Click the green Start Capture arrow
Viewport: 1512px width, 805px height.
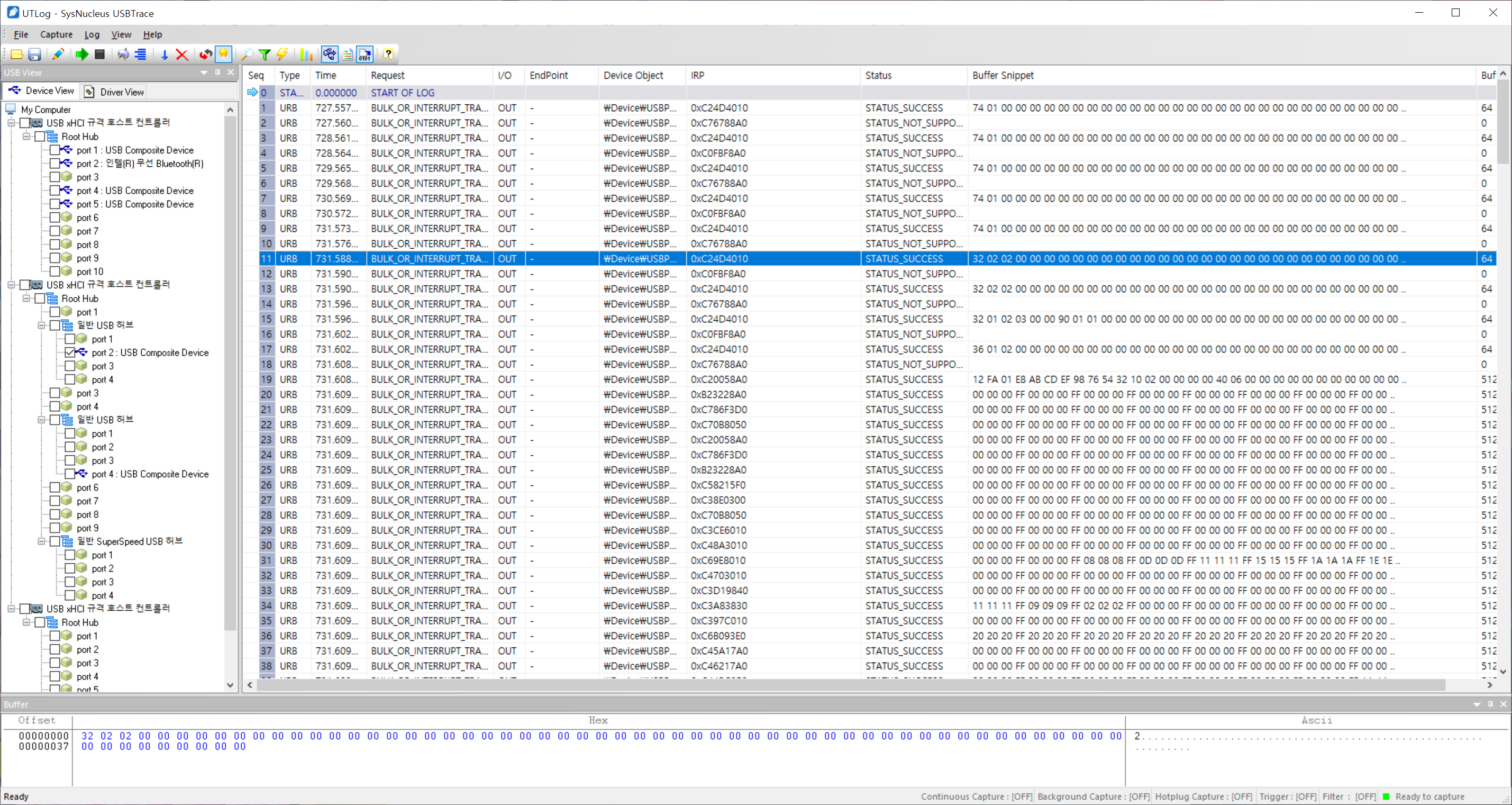pyautogui.click(x=81, y=55)
